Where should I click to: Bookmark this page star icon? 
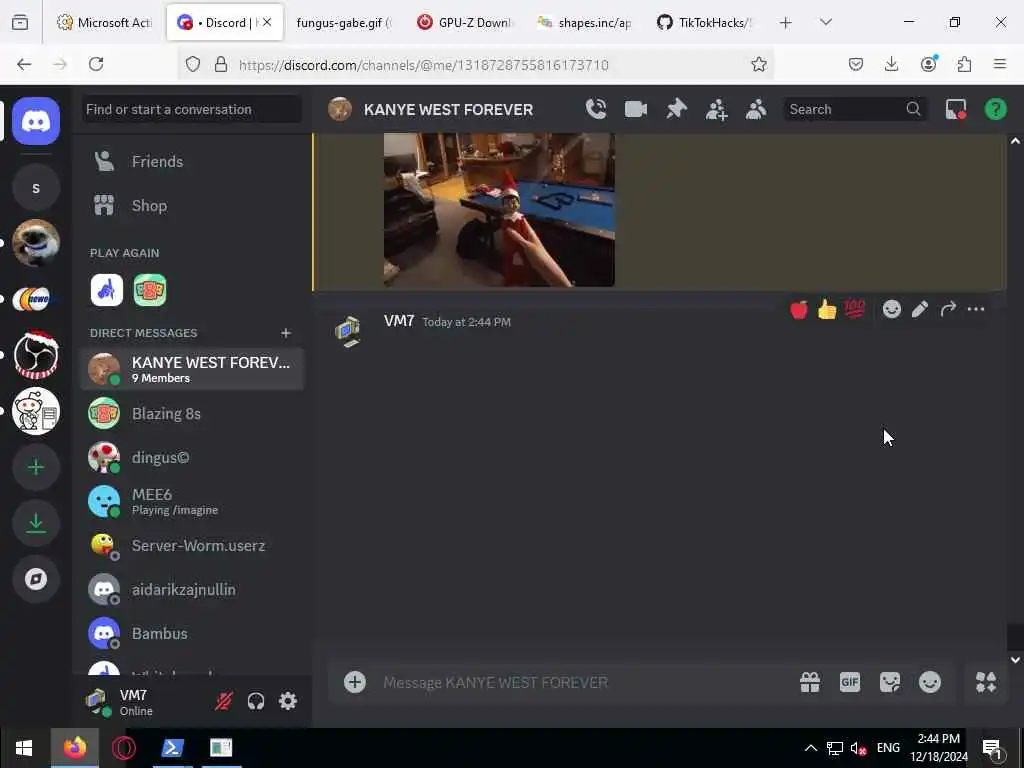pyautogui.click(x=758, y=64)
